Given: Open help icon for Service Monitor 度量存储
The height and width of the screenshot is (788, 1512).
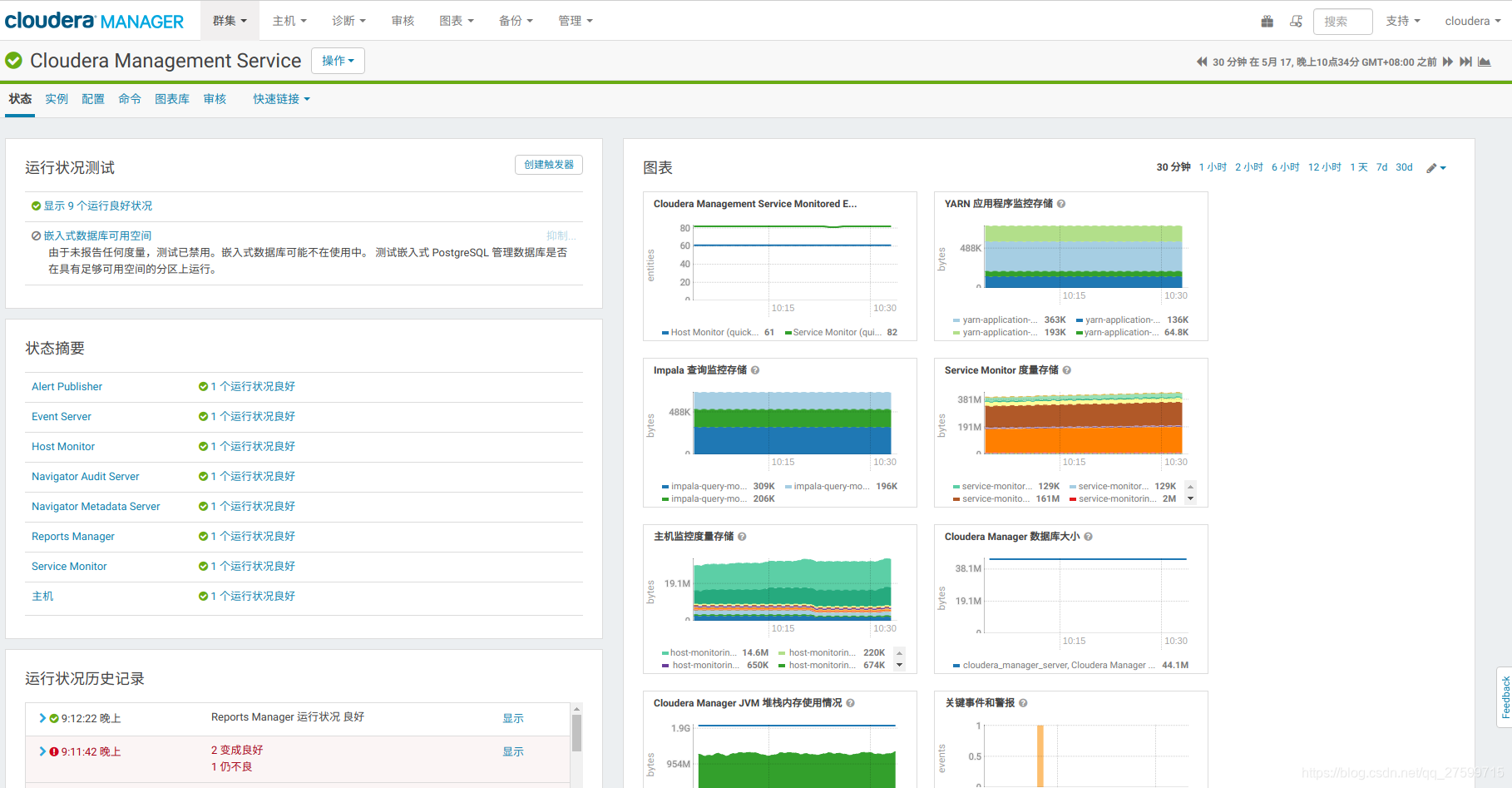Looking at the screenshot, I should pyautogui.click(x=1067, y=370).
